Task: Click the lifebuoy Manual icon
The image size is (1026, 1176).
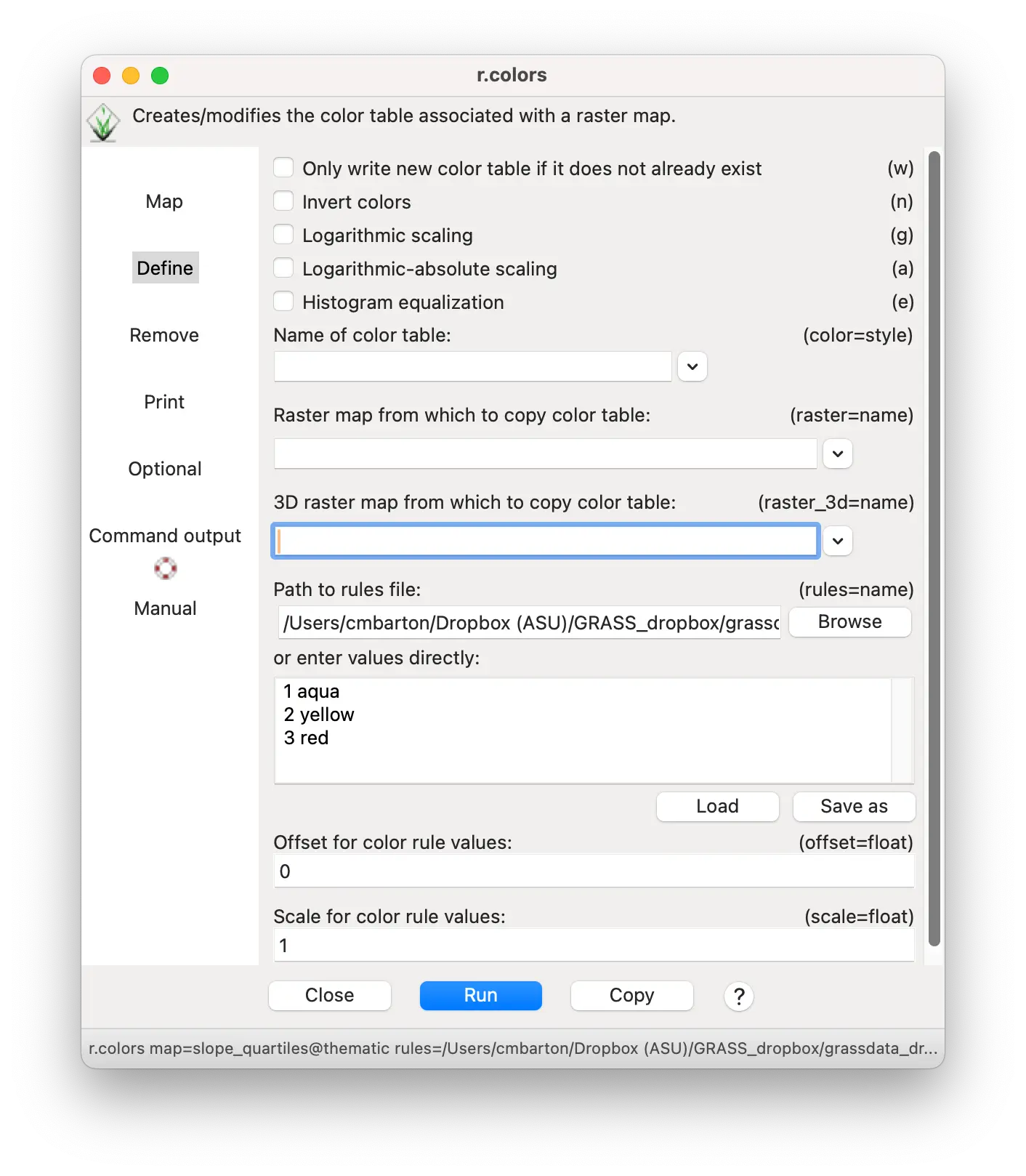Action: coord(165,568)
